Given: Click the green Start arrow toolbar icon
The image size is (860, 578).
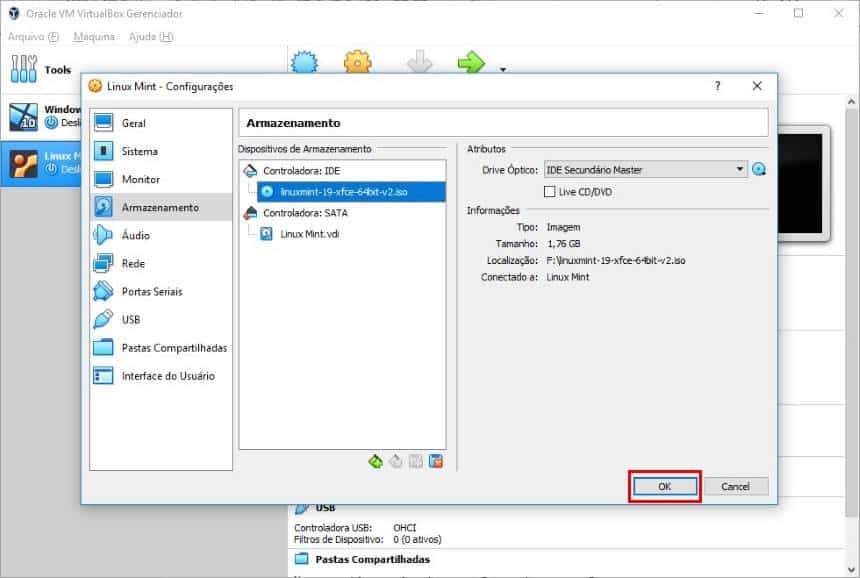Looking at the screenshot, I should [472, 62].
